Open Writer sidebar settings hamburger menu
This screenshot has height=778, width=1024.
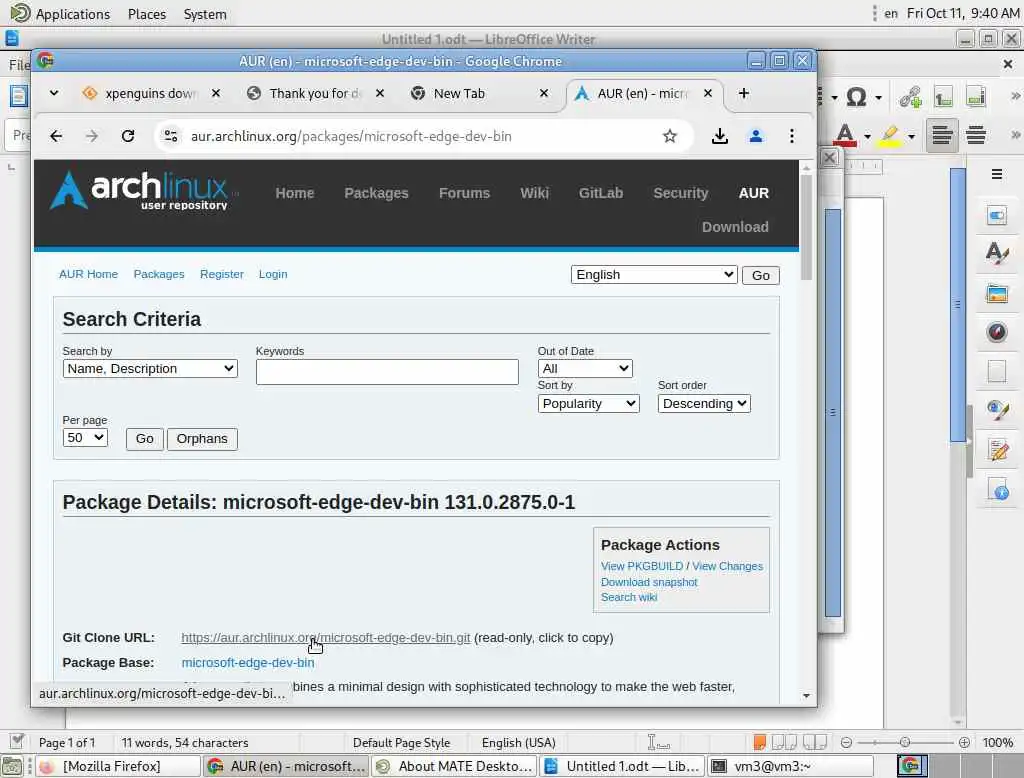point(997,174)
